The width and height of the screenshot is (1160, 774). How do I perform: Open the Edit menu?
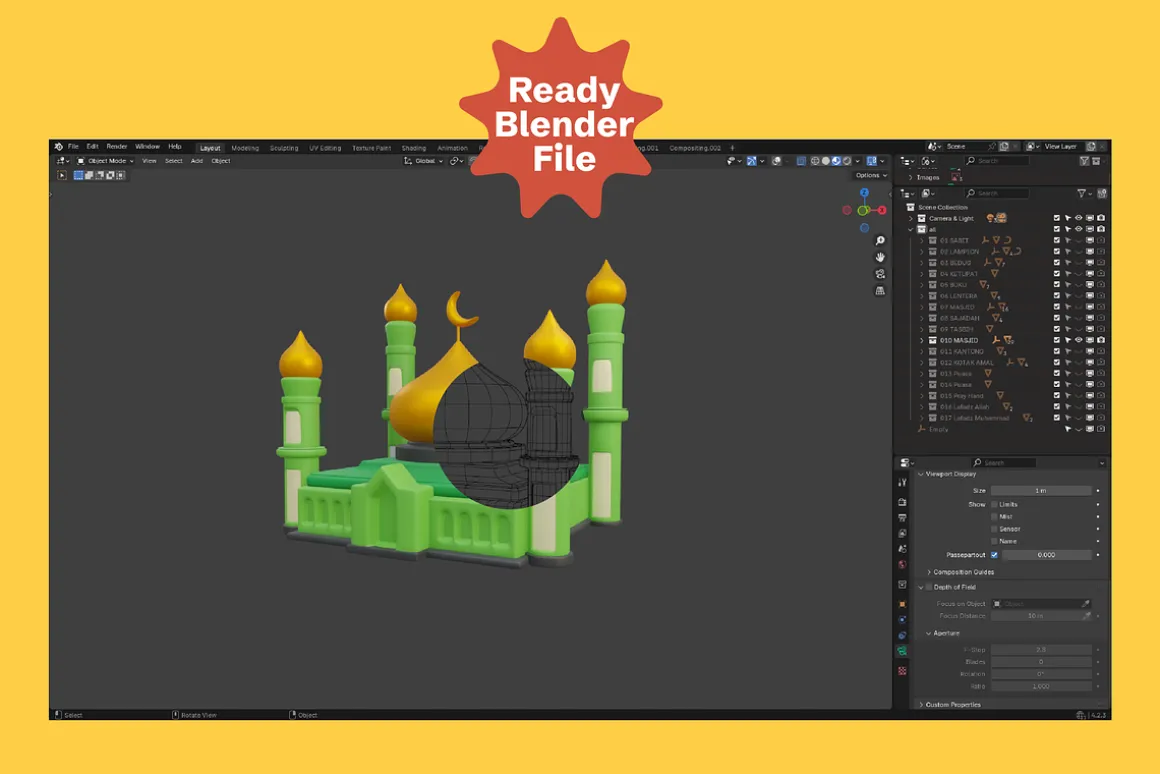[x=92, y=147]
